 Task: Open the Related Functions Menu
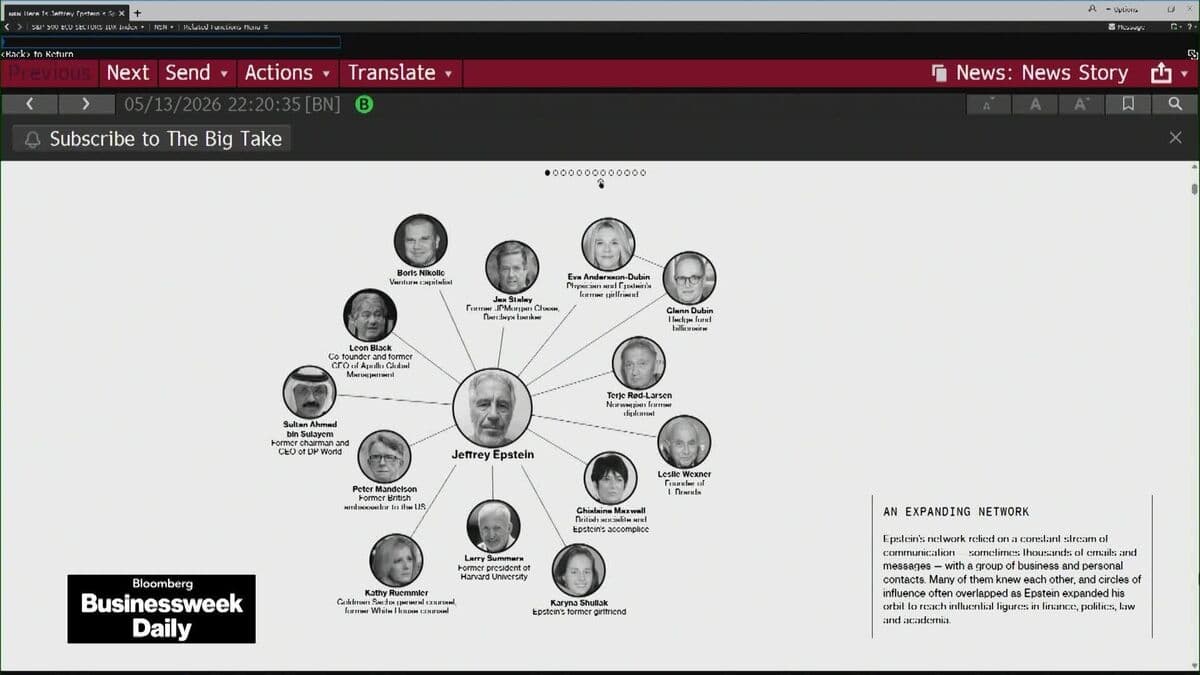[225, 27]
